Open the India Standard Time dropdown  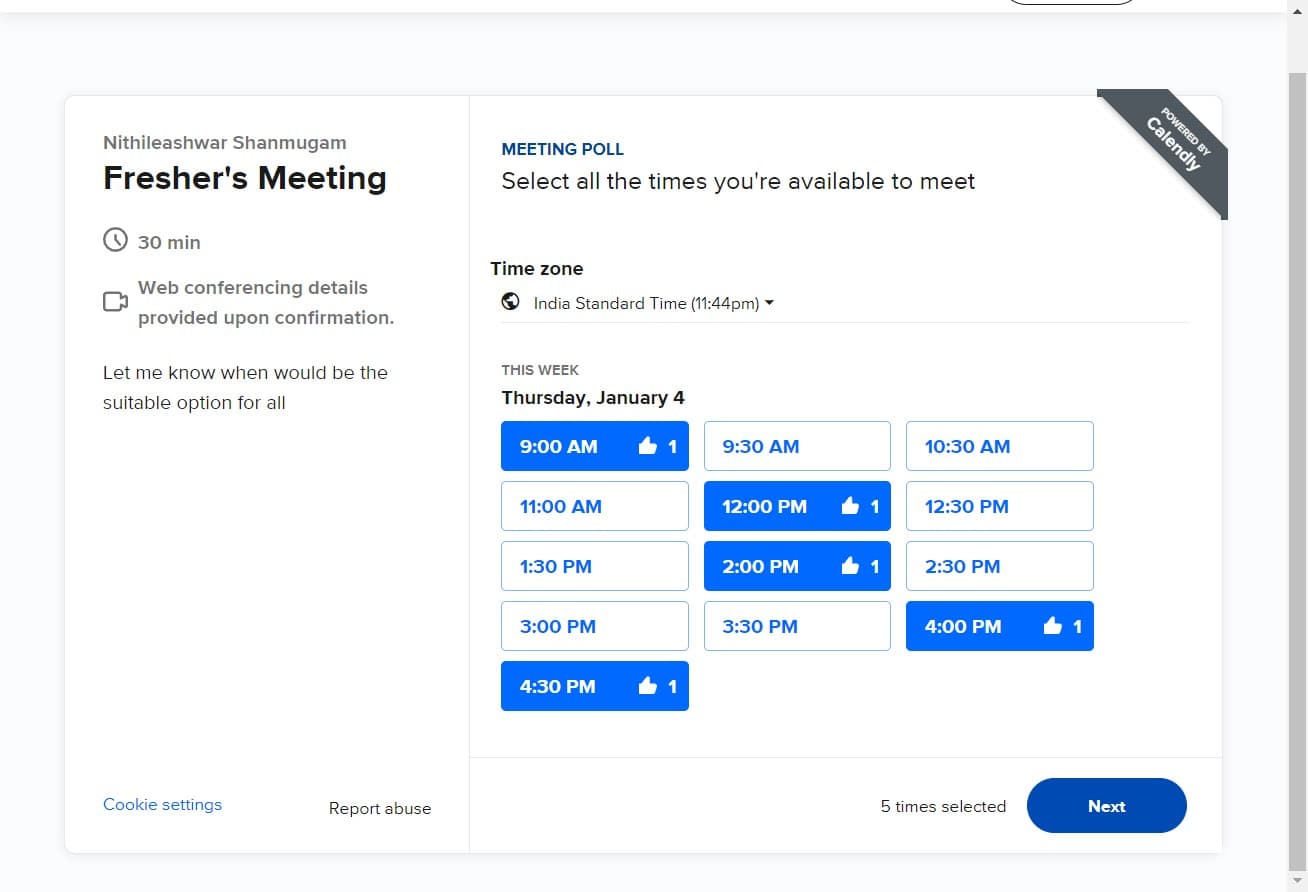point(646,303)
